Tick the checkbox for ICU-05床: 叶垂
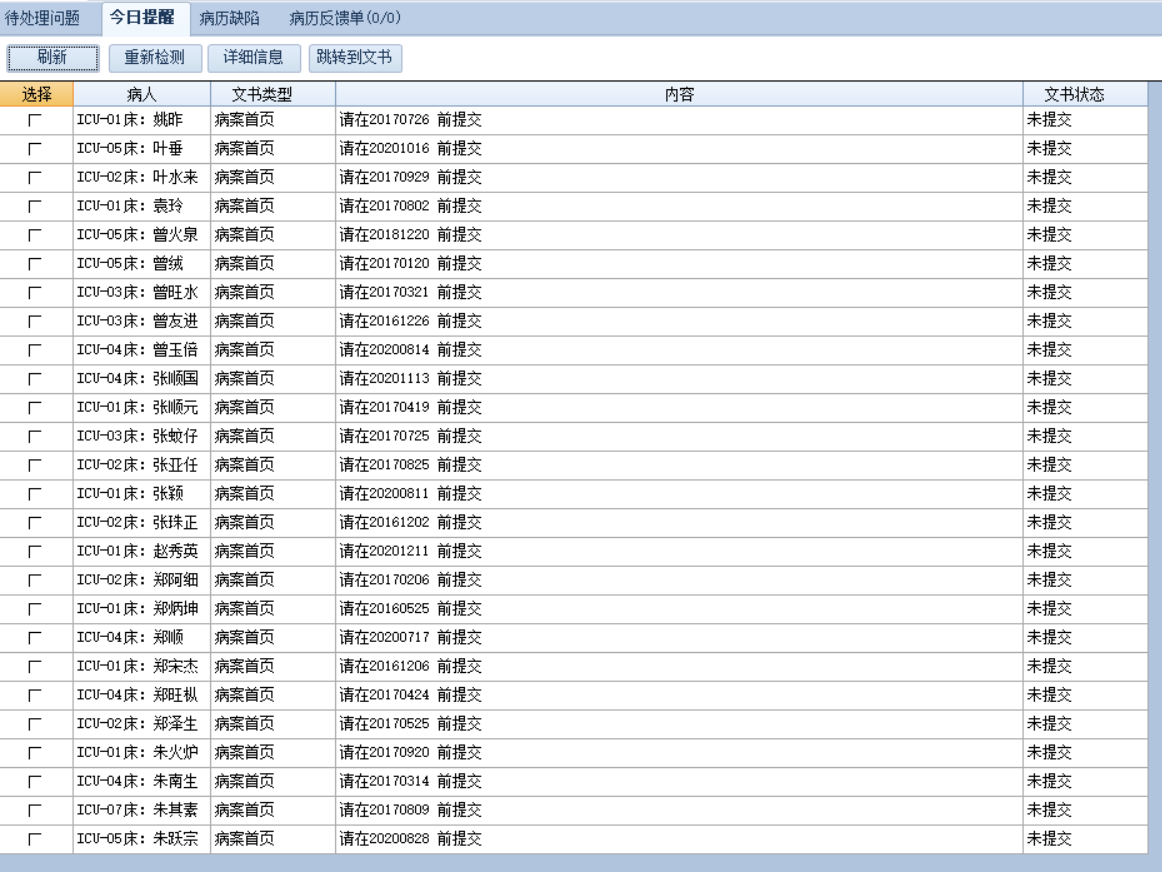 pyautogui.click(x=34, y=149)
